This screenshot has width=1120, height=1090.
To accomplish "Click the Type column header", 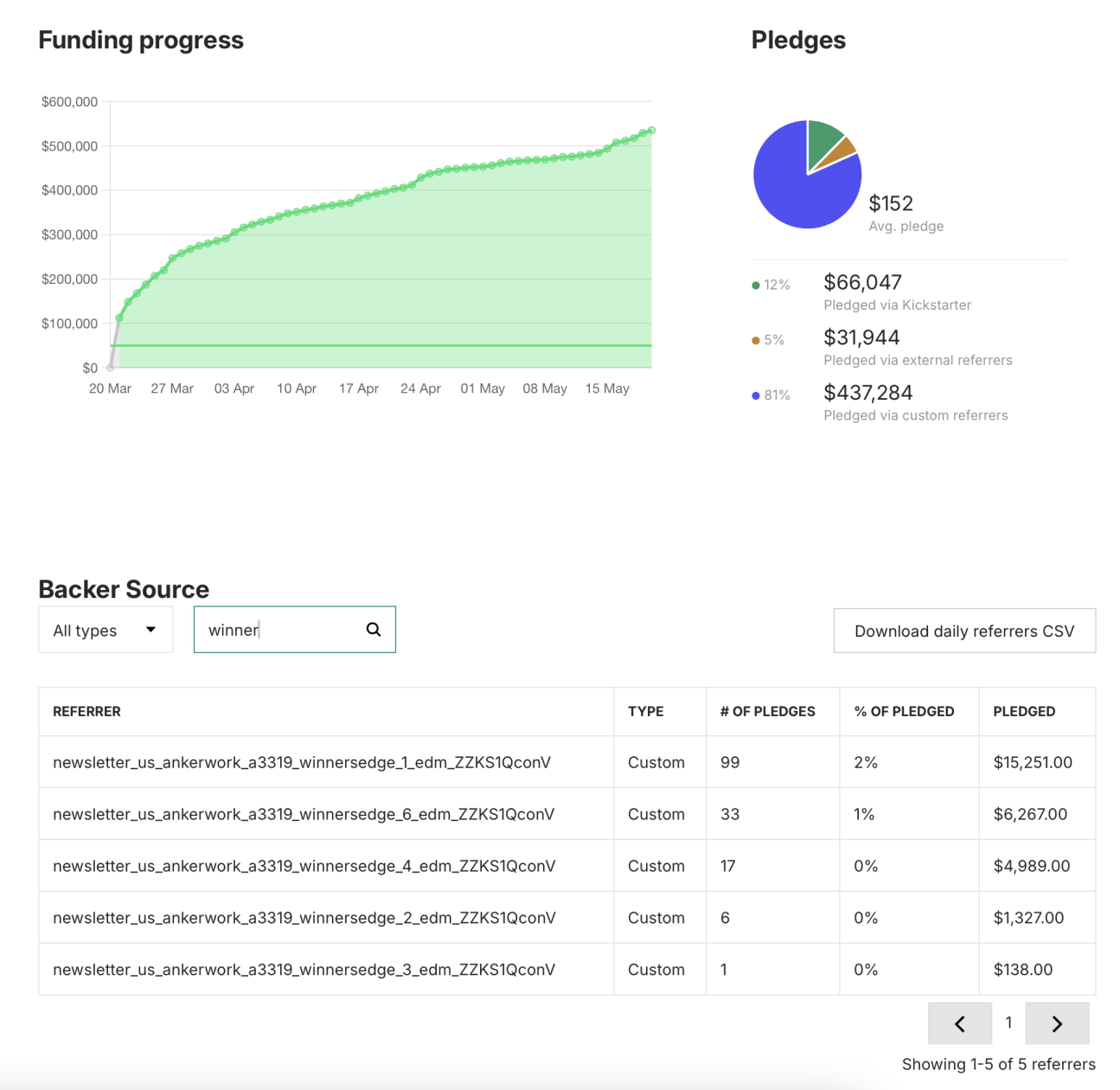I will [x=645, y=711].
